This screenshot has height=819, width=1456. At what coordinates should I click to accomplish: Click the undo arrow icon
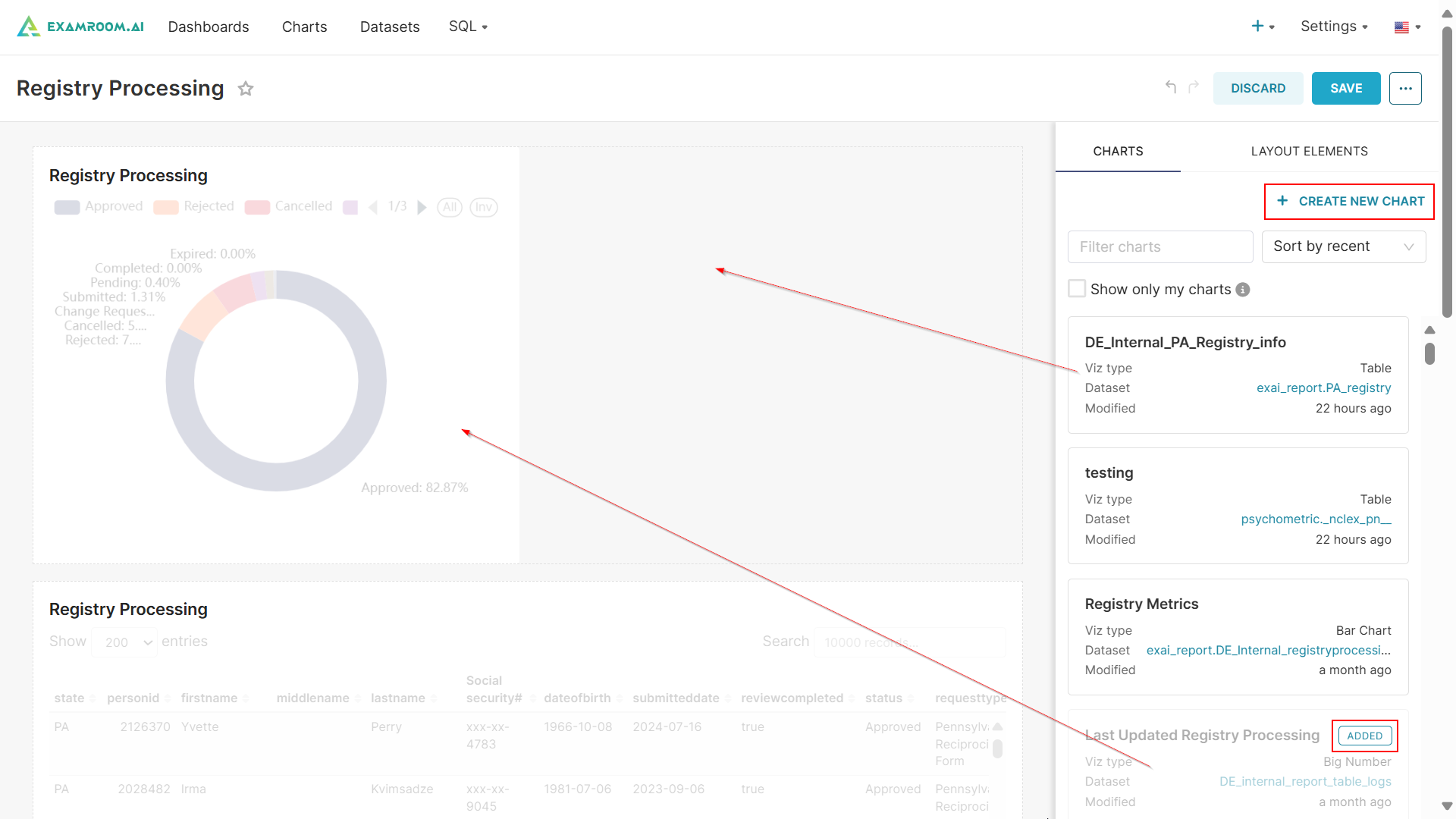(x=1171, y=87)
